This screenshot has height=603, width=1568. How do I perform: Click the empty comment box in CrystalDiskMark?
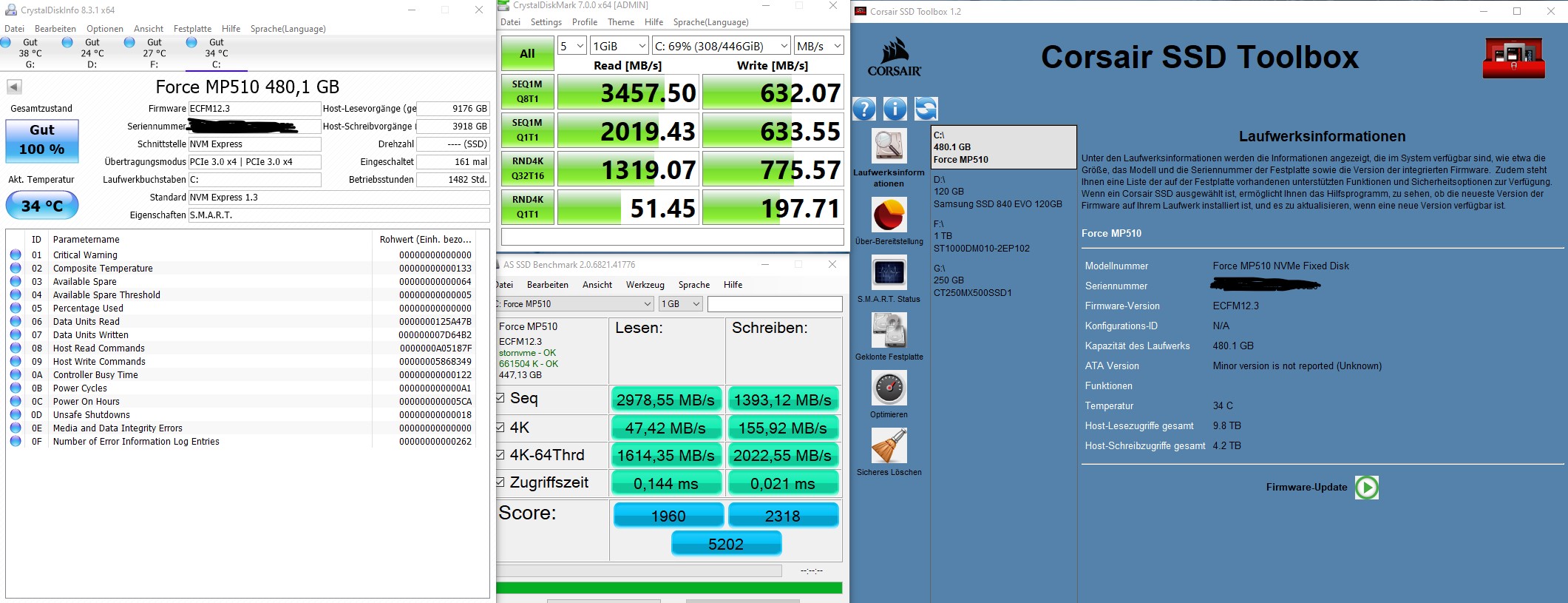click(x=673, y=237)
